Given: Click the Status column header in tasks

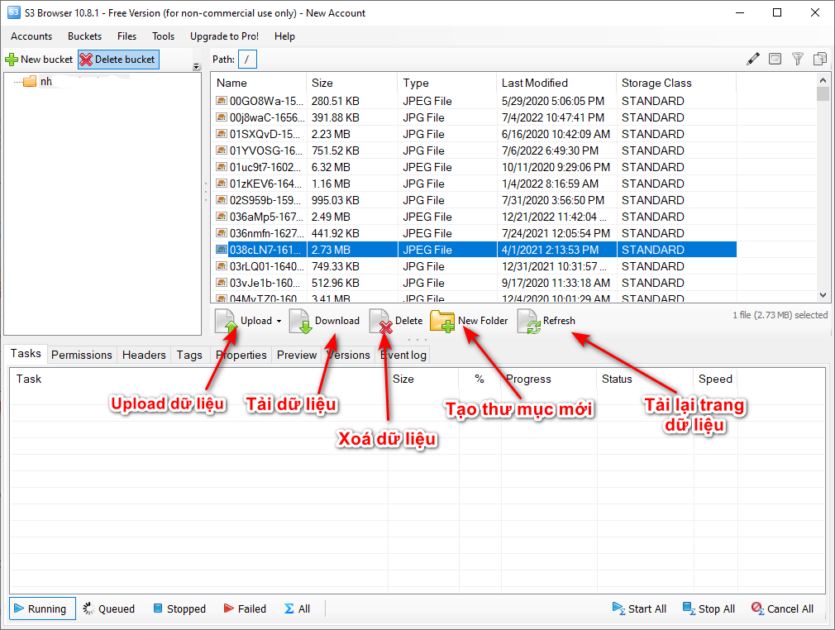Looking at the screenshot, I should click(x=645, y=379).
